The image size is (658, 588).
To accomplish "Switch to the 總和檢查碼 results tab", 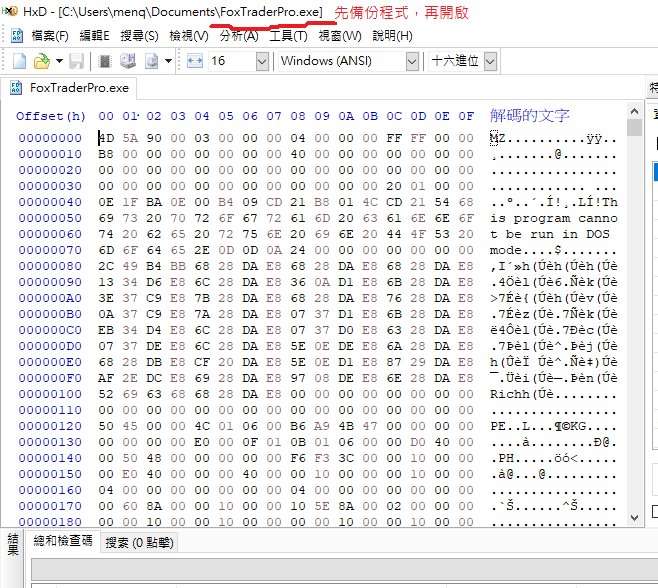I will point(63,541).
